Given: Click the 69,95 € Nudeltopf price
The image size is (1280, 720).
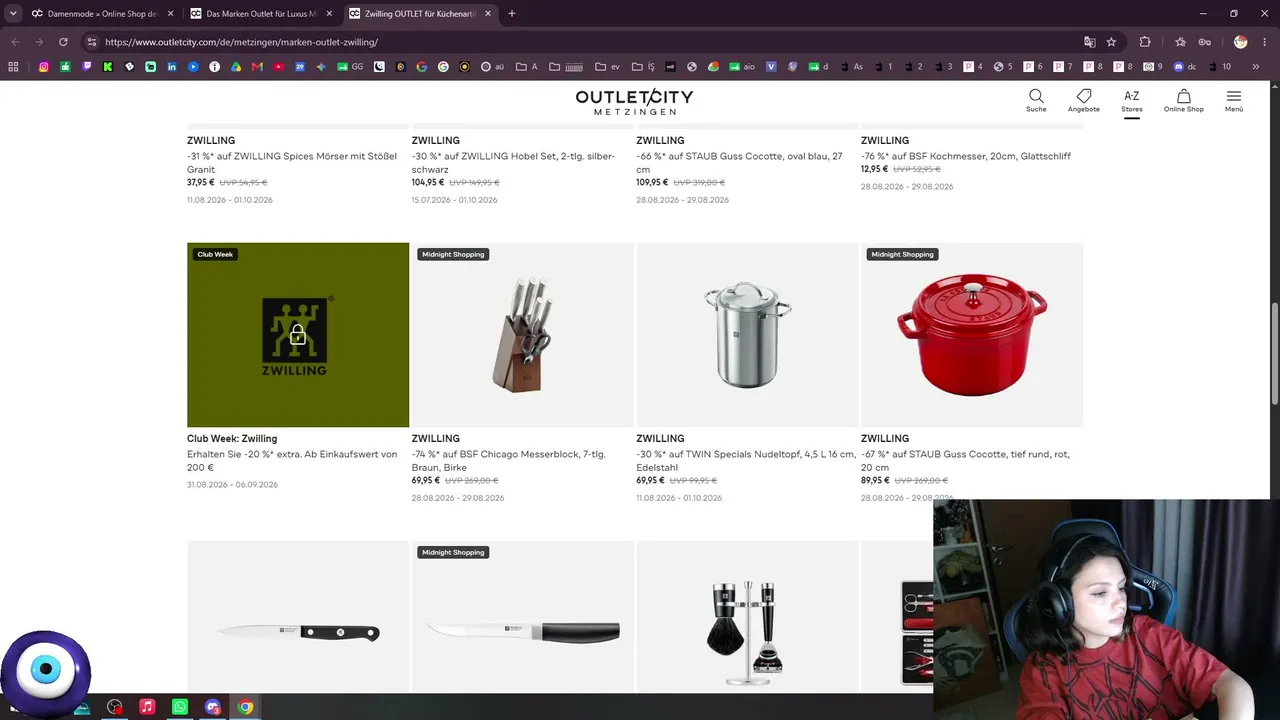Looking at the screenshot, I should tap(651, 481).
